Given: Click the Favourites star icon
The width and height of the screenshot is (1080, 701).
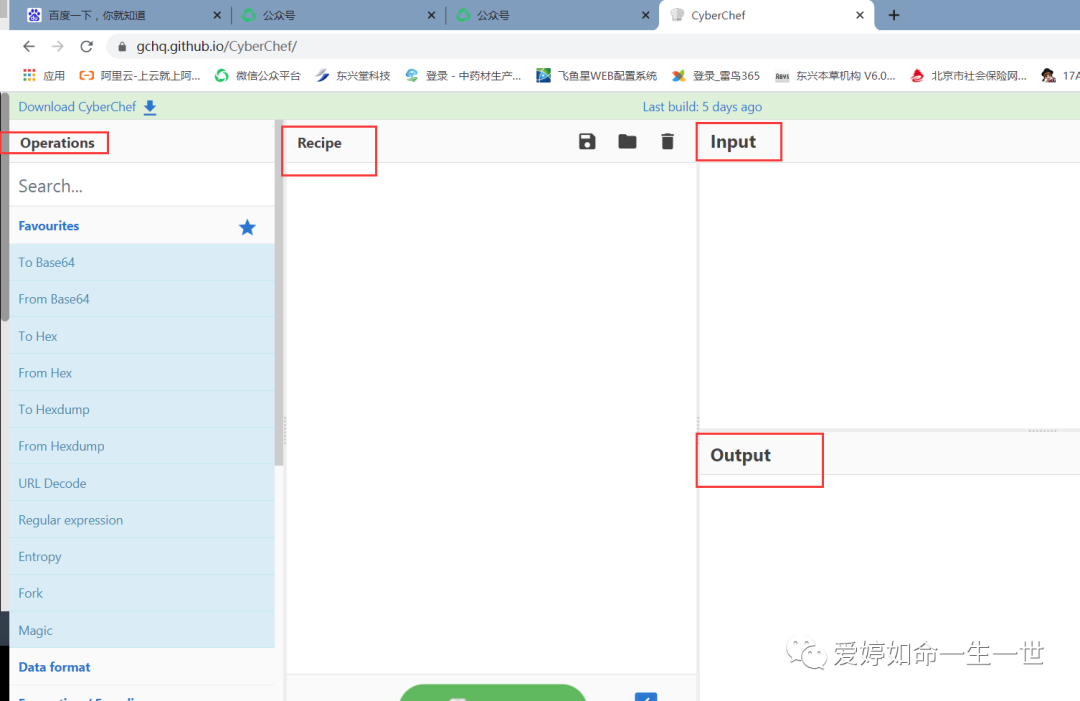Looking at the screenshot, I should point(247,227).
